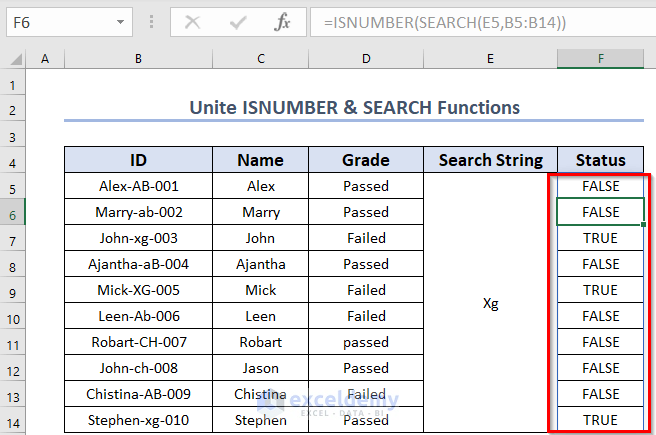Click the Enter checkmark formula bar icon

pos(238,23)
